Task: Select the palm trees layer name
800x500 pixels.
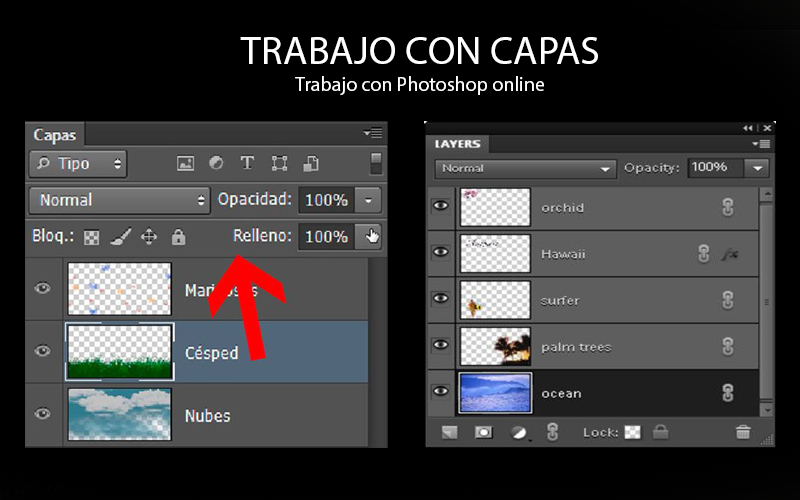Action: [x=575, y=347]
